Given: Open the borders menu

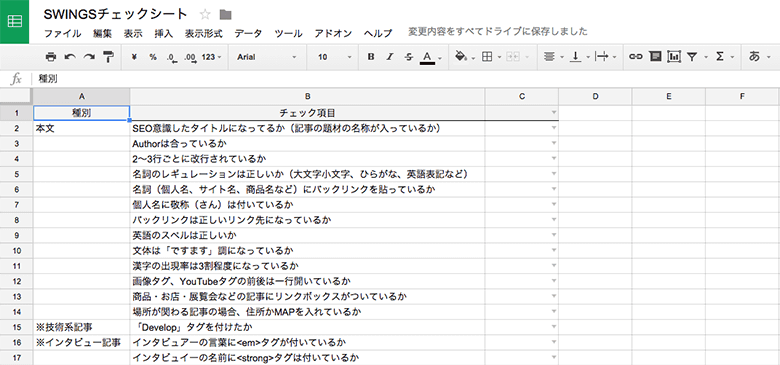Looking at the screenshot, I should (x=490, y=57).
